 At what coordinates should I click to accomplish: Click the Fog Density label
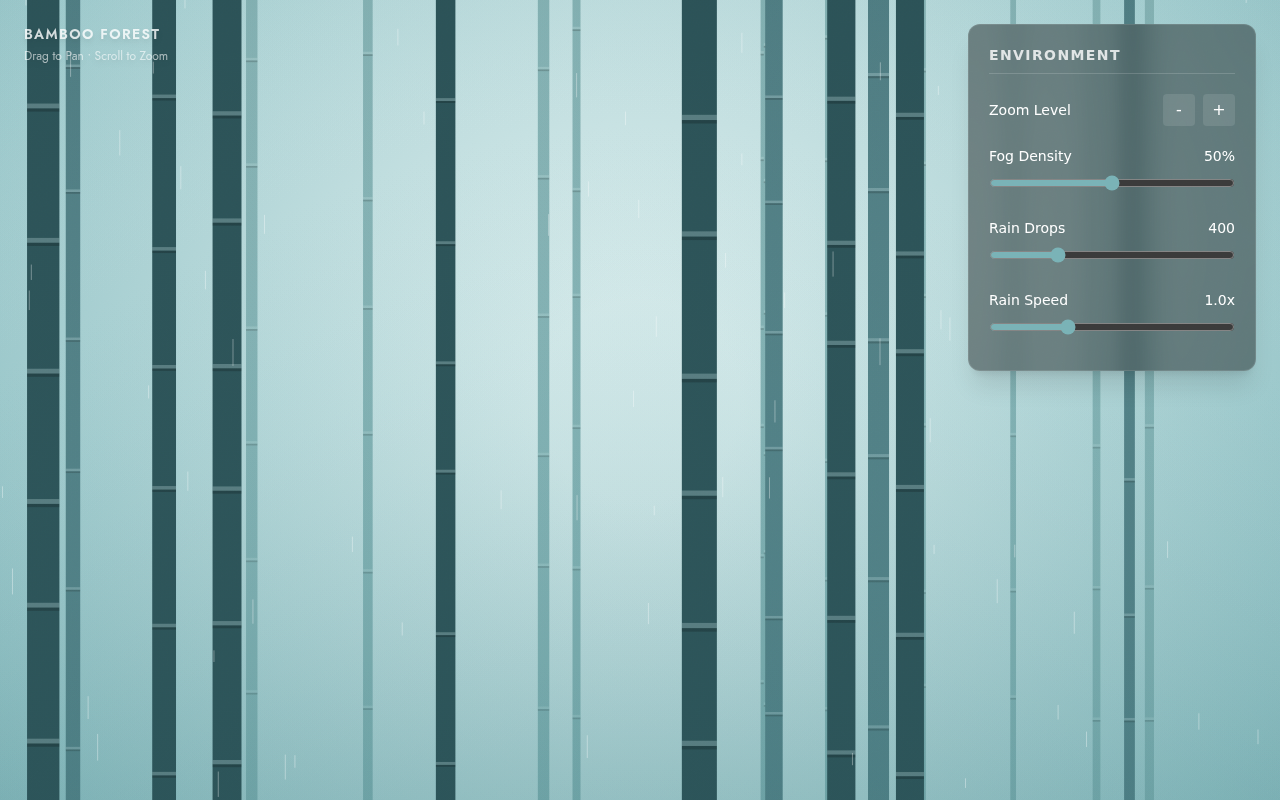click(1030, 156)
